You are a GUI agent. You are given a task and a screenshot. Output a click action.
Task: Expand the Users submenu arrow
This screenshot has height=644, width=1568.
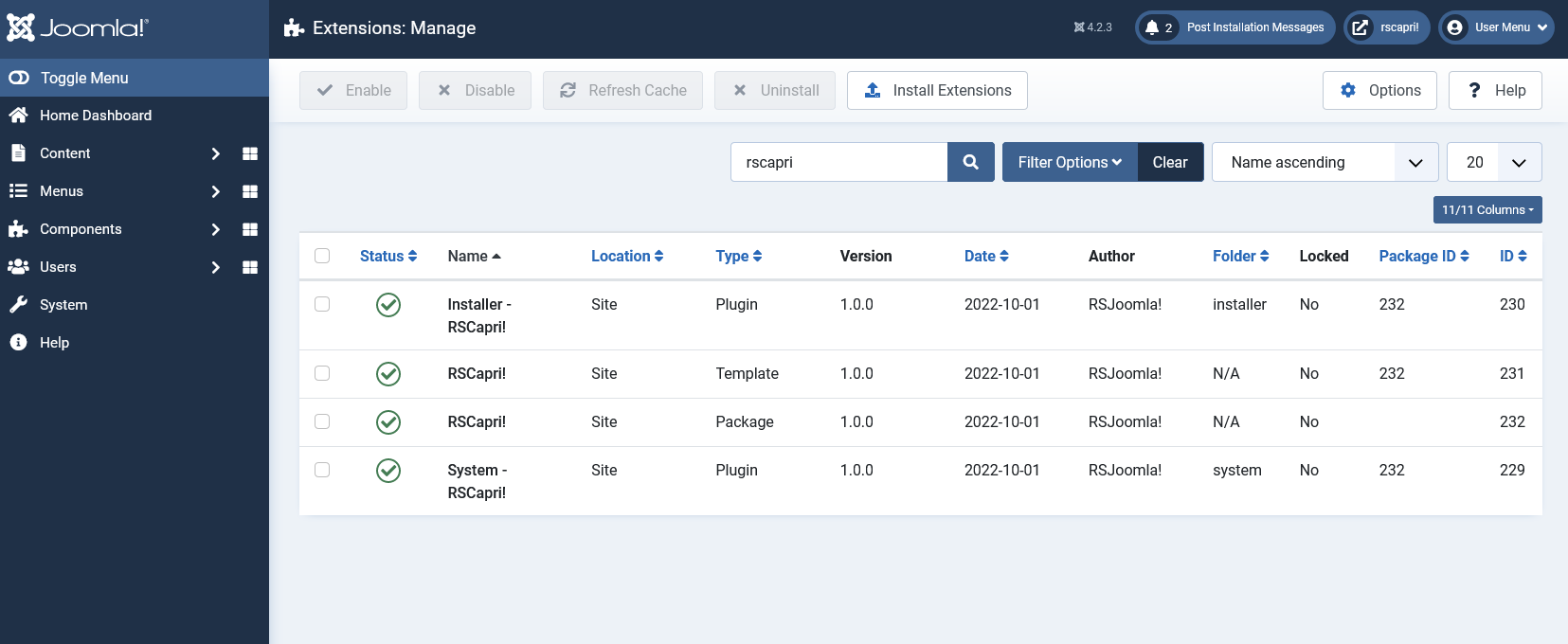point(216,267)
